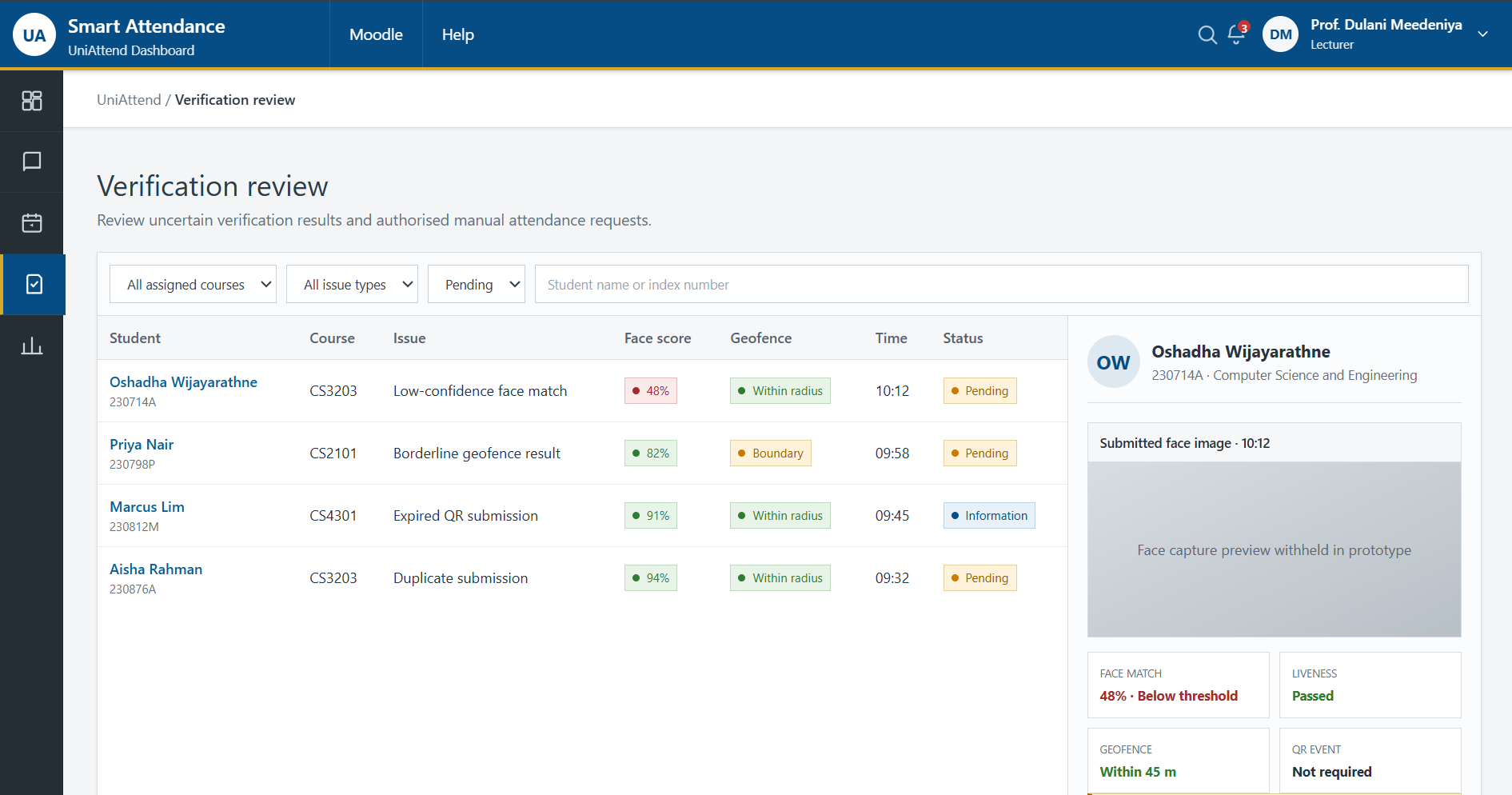Click the UA logo circle
This screenshot has height=795, width=1512.
tap(34, 34)
